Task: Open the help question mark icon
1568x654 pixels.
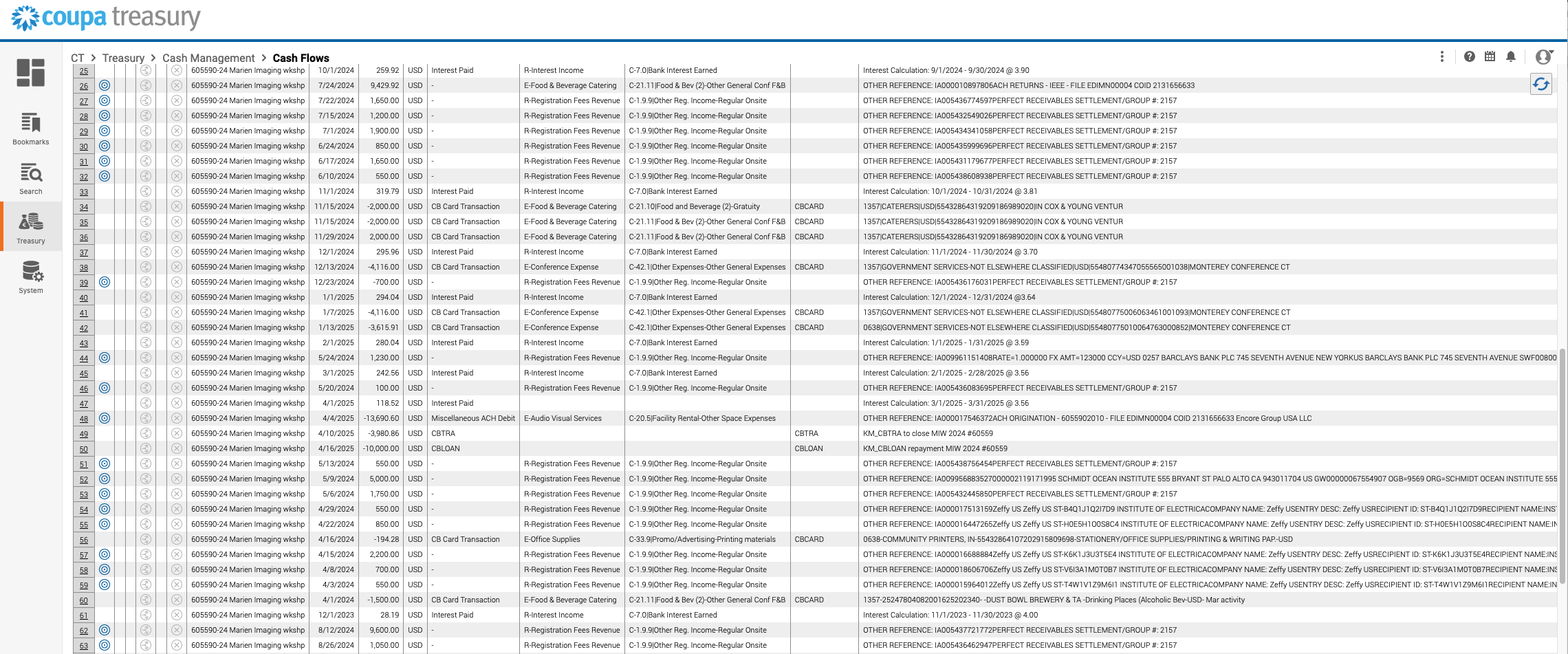Action: point(1469,56)
